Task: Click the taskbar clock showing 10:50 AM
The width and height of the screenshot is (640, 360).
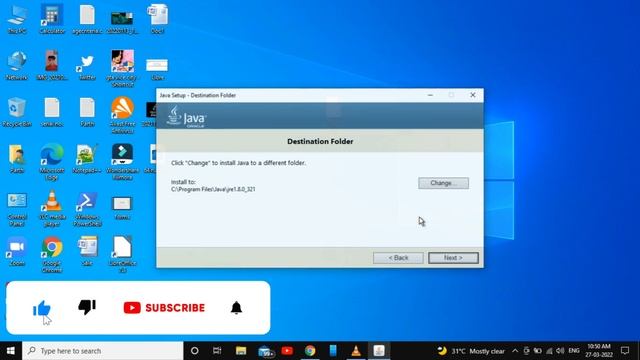Action: click(x=599, y=351)
